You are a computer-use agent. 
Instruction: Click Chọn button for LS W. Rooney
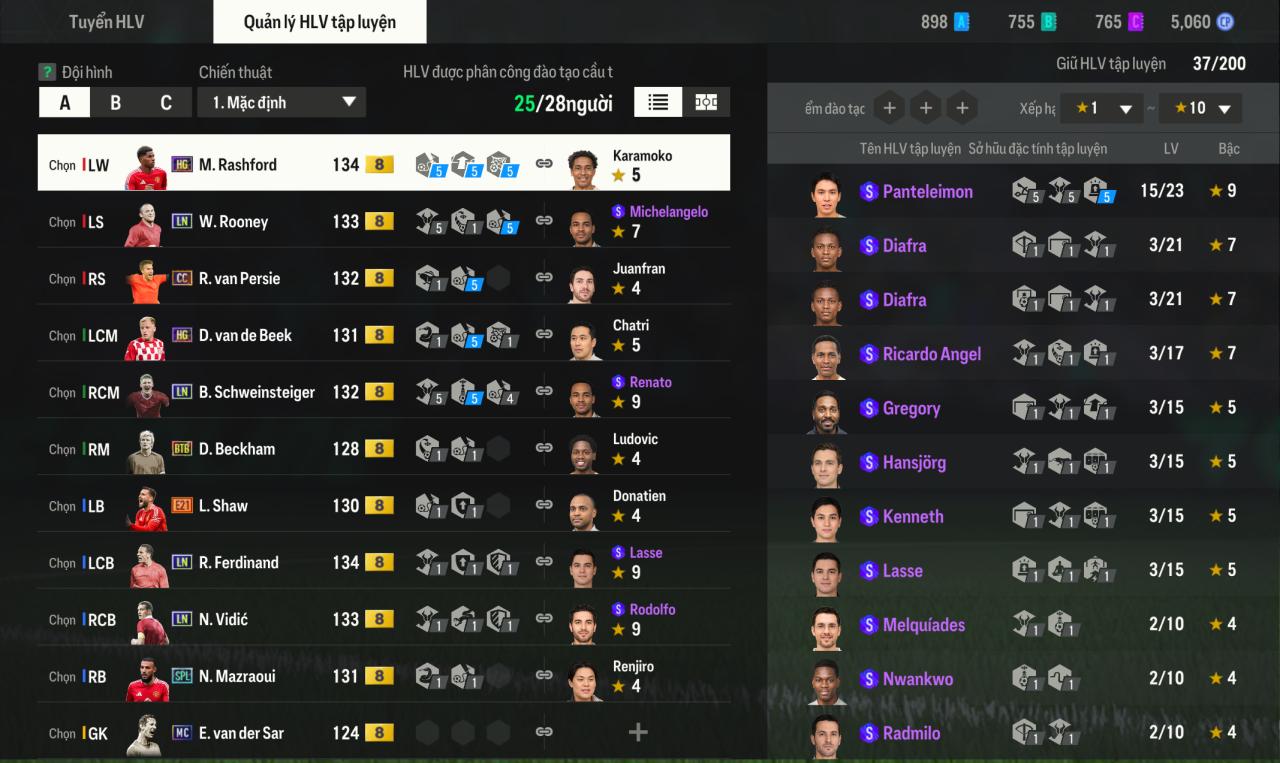(62, 222)
